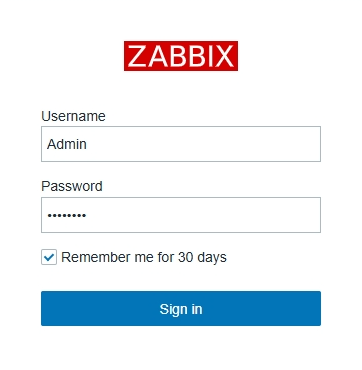Viewport: 362px width, 370px height.
Task: Click the "Remember me for 30 days" label
Action: tap(144, 257)
